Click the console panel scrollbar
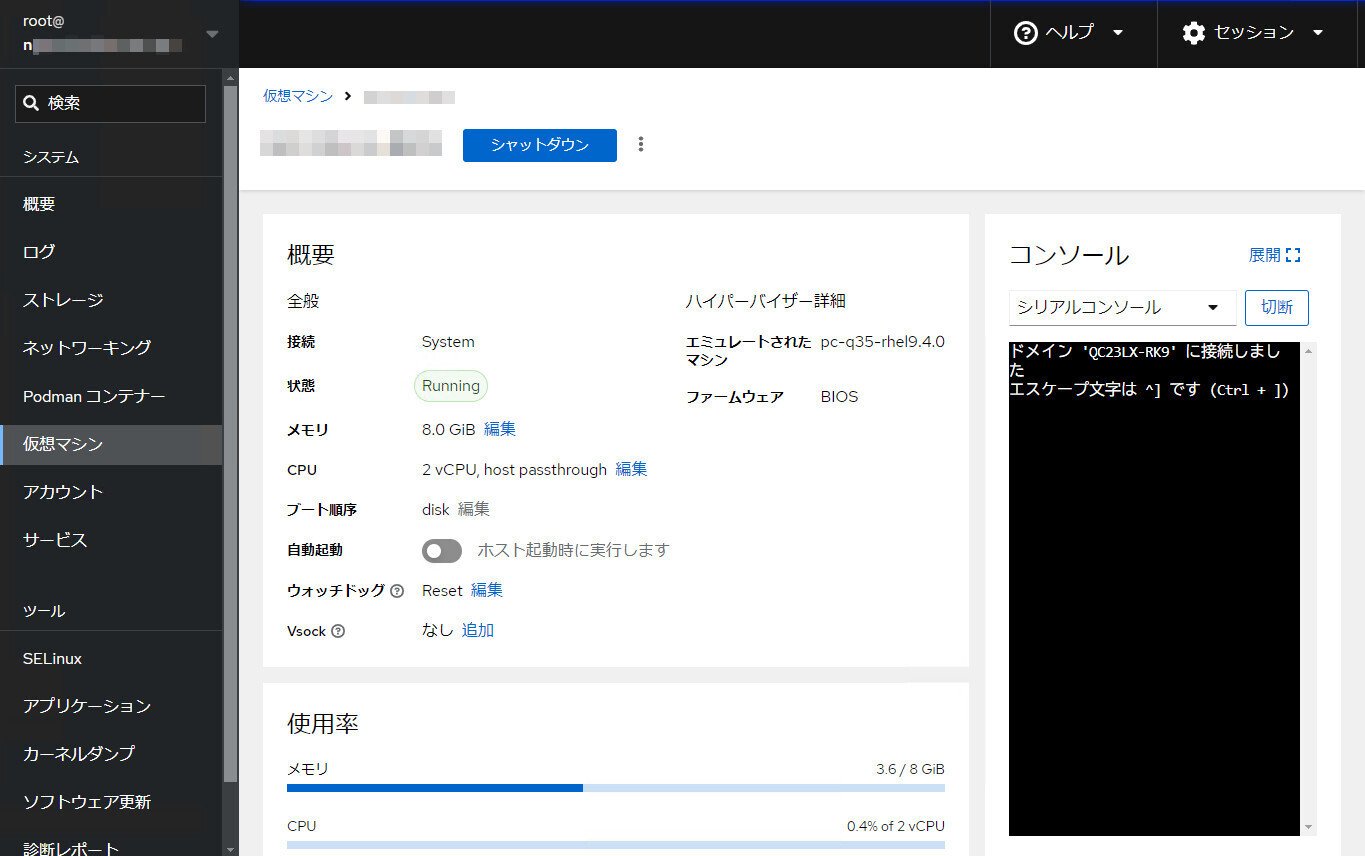Viewport: 1365px width, 856px height. [x=1308, y=588]
